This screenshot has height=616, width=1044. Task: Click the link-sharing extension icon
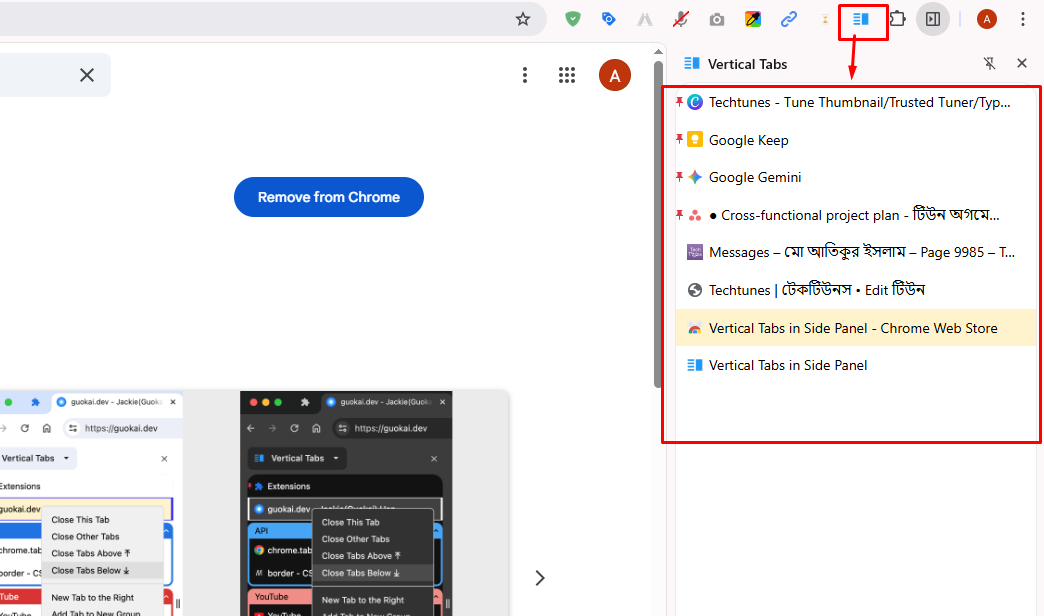[789, 18]
